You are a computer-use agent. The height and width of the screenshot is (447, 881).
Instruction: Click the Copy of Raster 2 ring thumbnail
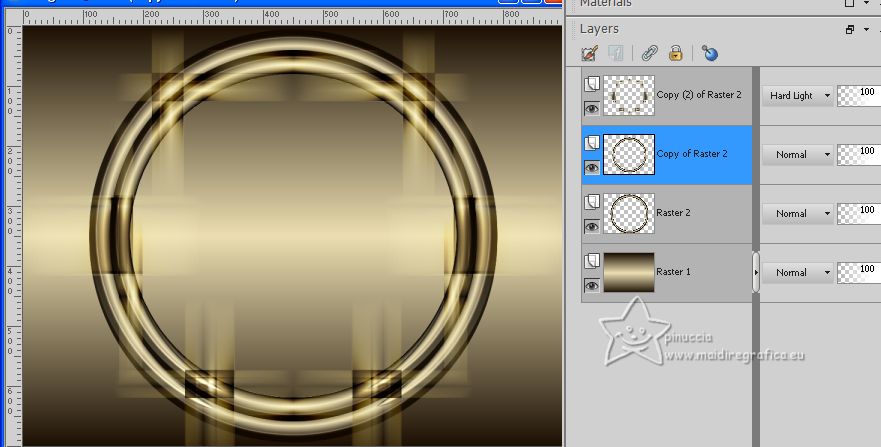tap(629, 154)
